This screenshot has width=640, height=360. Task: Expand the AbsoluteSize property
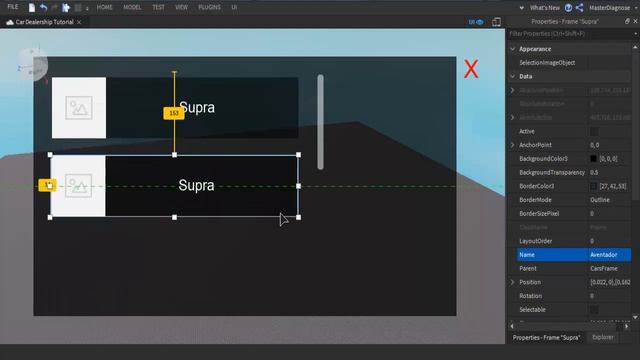point(513,118)
